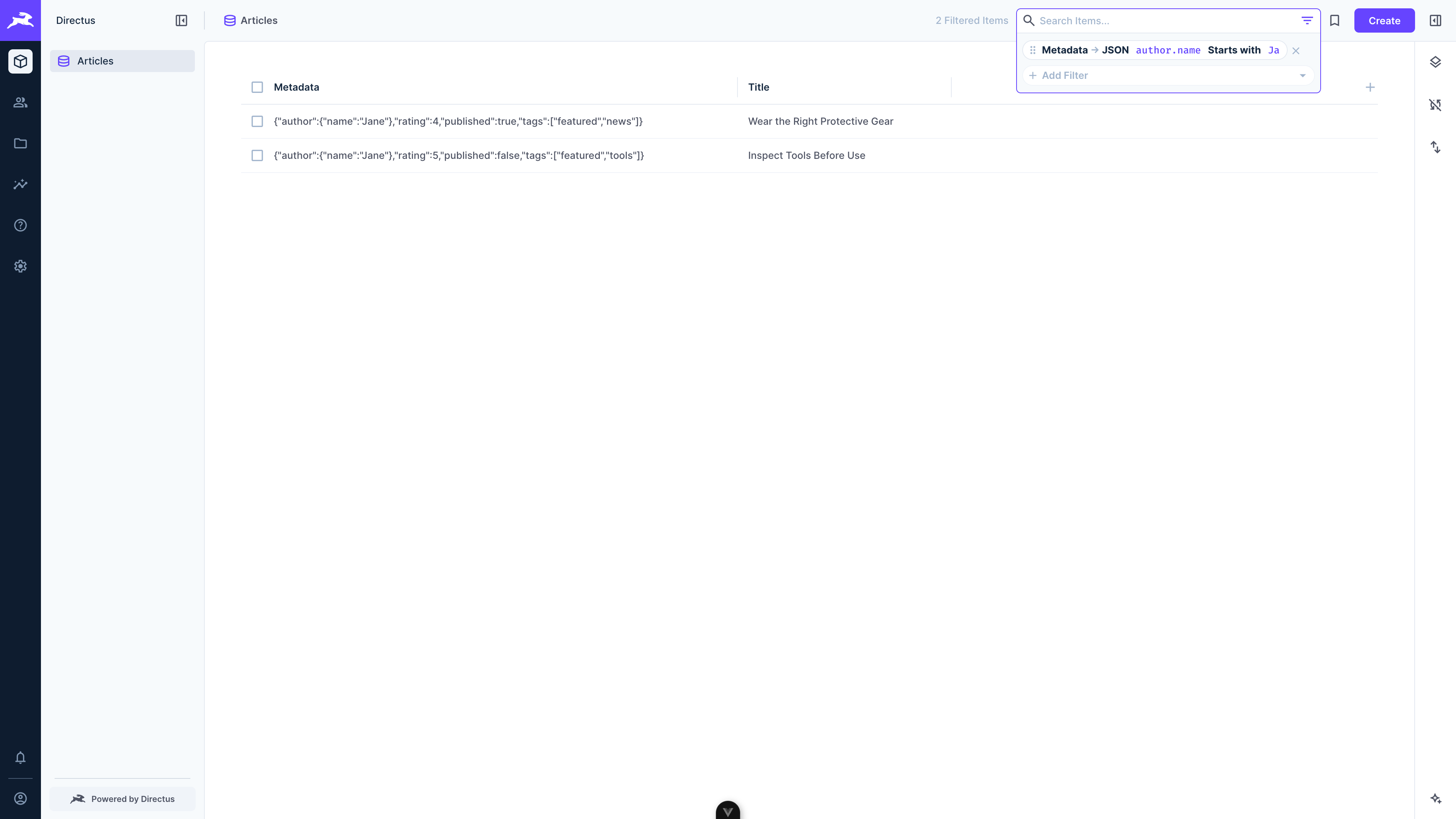
Task: Open the Metadata column header menu
Action: (296, 87)
